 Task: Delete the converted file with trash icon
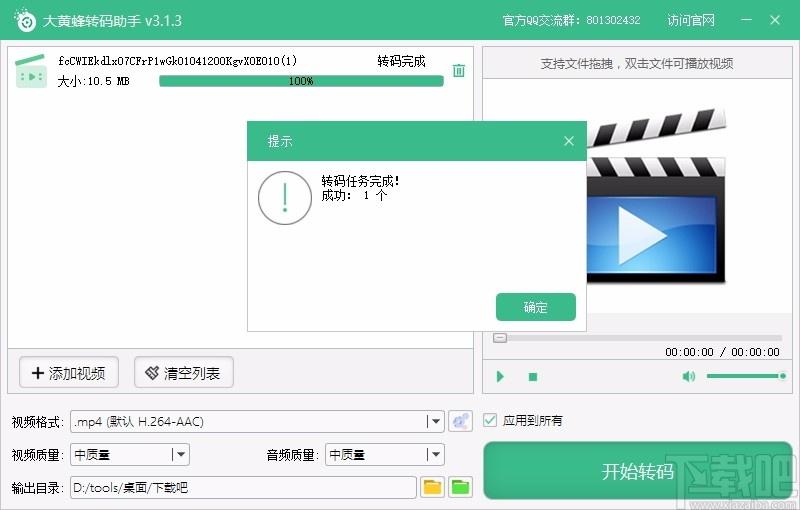pyautogui.click(x=459, y=70)
